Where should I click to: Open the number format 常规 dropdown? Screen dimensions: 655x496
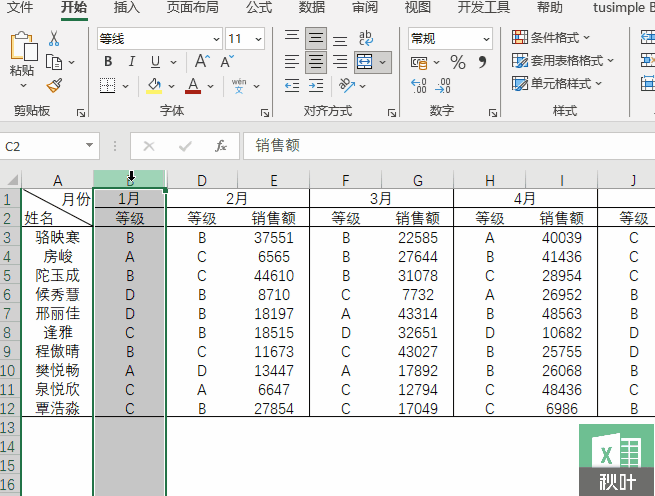pyautogui.click(x=486, y=39)
